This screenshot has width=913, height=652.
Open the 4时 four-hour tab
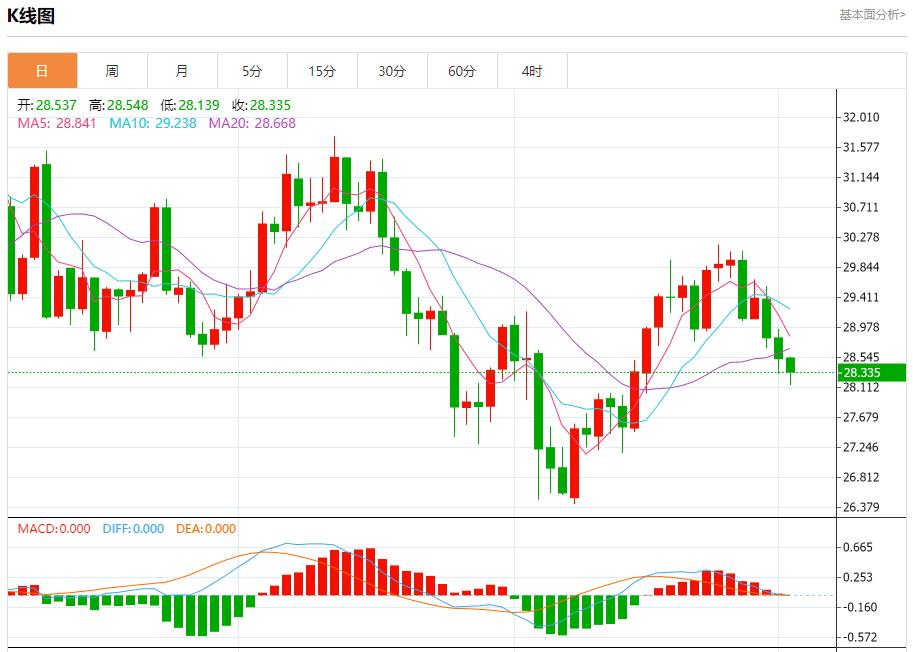click(532, 71)
